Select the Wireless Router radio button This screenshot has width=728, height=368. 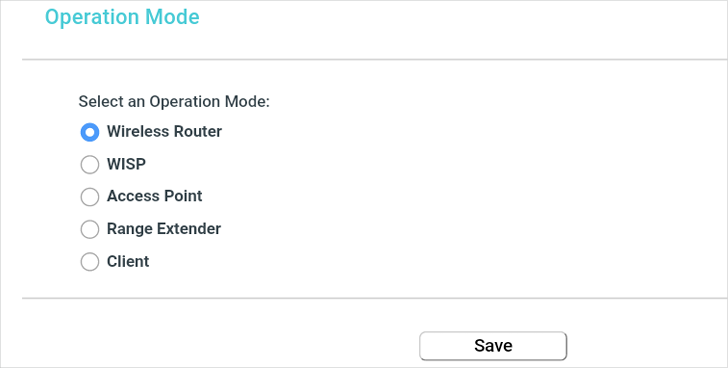click(x=90, y=132)
